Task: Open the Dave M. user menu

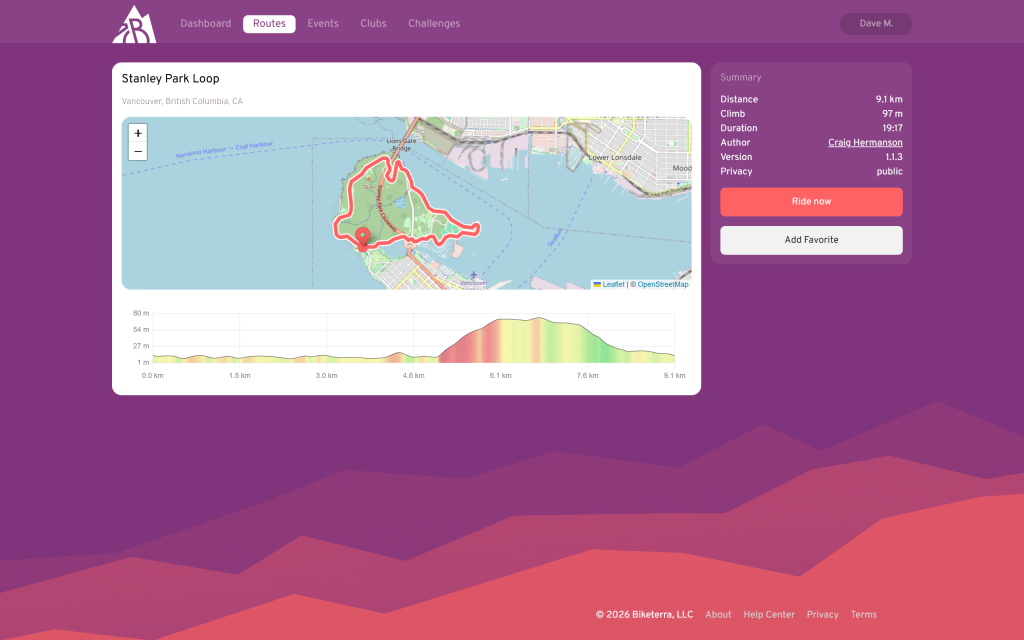Action: (875, 24)
